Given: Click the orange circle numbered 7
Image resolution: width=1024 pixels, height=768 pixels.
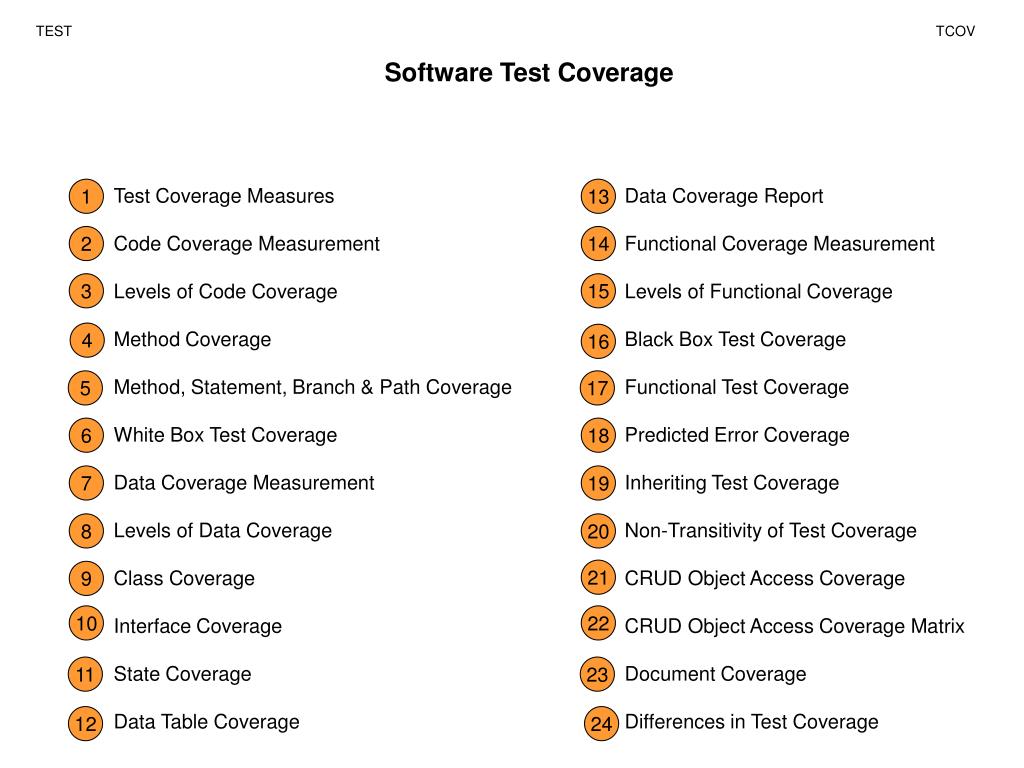Looking at the screenshot, I should coord(86,483).
